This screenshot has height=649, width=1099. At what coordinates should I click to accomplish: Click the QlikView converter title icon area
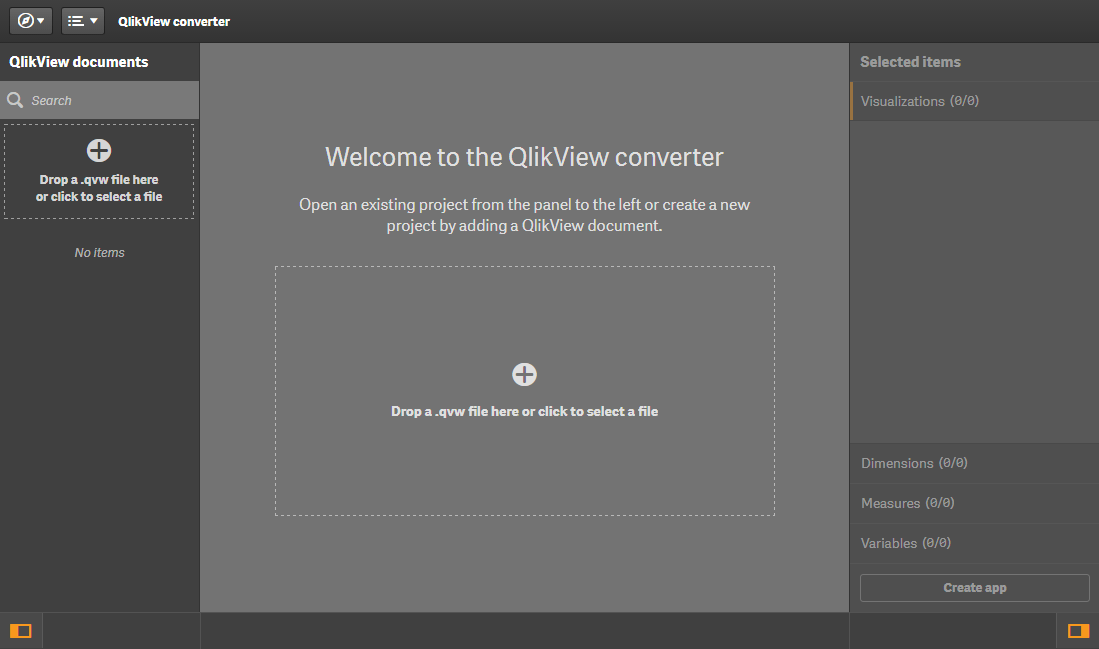pos(174,20)
